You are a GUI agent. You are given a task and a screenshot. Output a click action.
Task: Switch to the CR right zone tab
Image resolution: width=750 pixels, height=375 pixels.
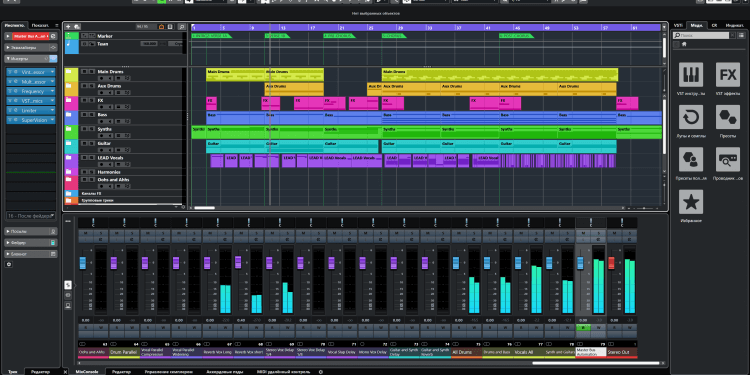(x=714, y=25)
